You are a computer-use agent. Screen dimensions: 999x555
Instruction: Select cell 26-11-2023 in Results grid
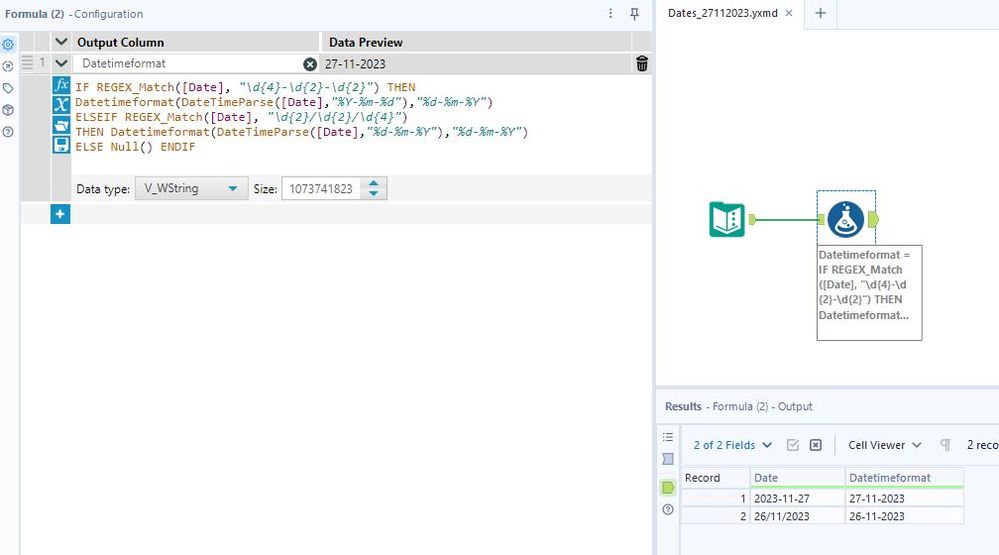click(x=904, y=516)
